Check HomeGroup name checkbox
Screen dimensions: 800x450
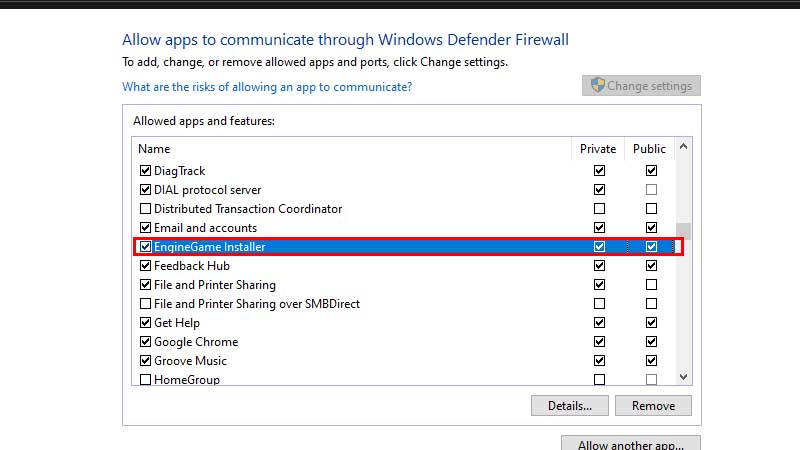pyautogui.click(x=145, y=380)
